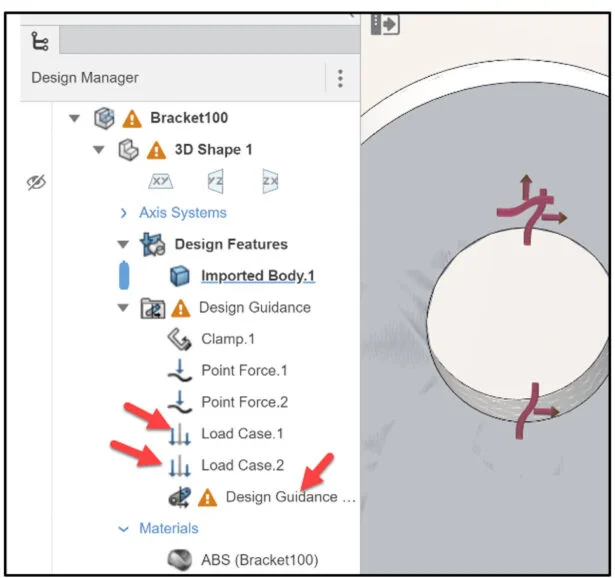Select the ZX plane icon
Image resolution: width=615 pixels, height=578 pixels.
coord(270,181)
